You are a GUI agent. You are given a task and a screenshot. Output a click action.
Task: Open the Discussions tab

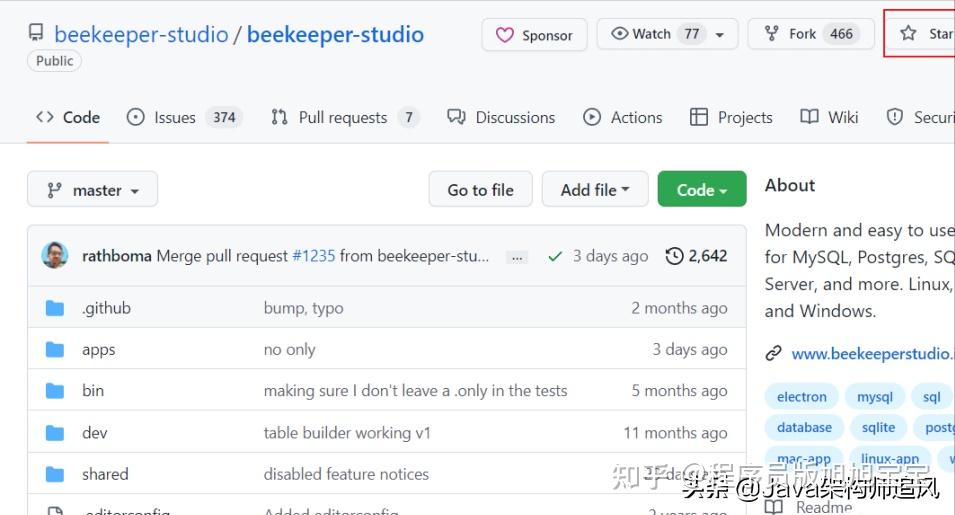(x=501, y=117)
